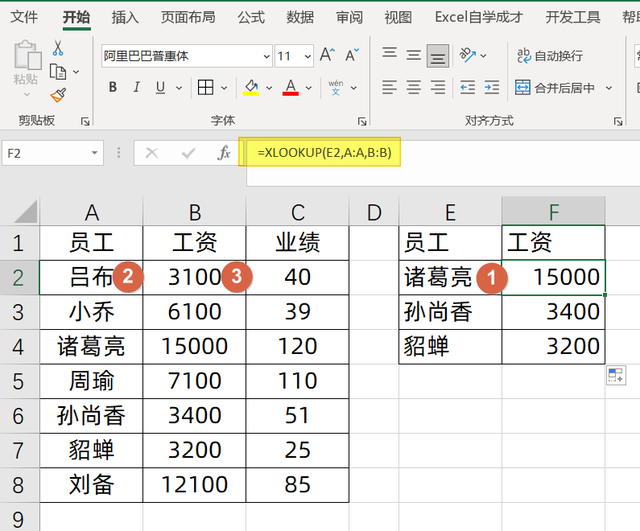
Task: Select row 4 header
Action: click(x=19, y=347)
